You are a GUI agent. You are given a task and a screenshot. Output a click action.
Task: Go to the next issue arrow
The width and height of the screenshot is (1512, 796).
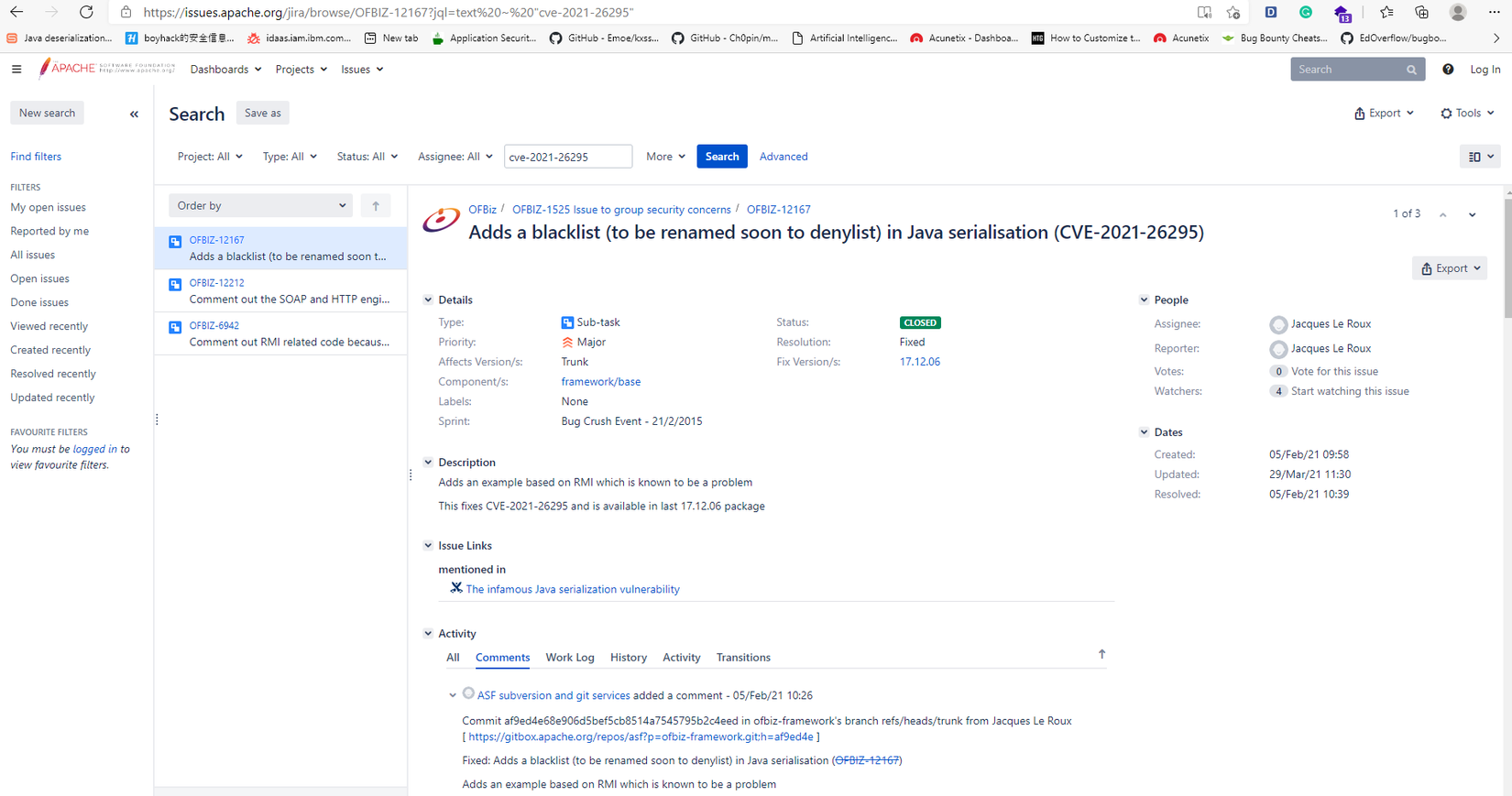coord(1473,214)
